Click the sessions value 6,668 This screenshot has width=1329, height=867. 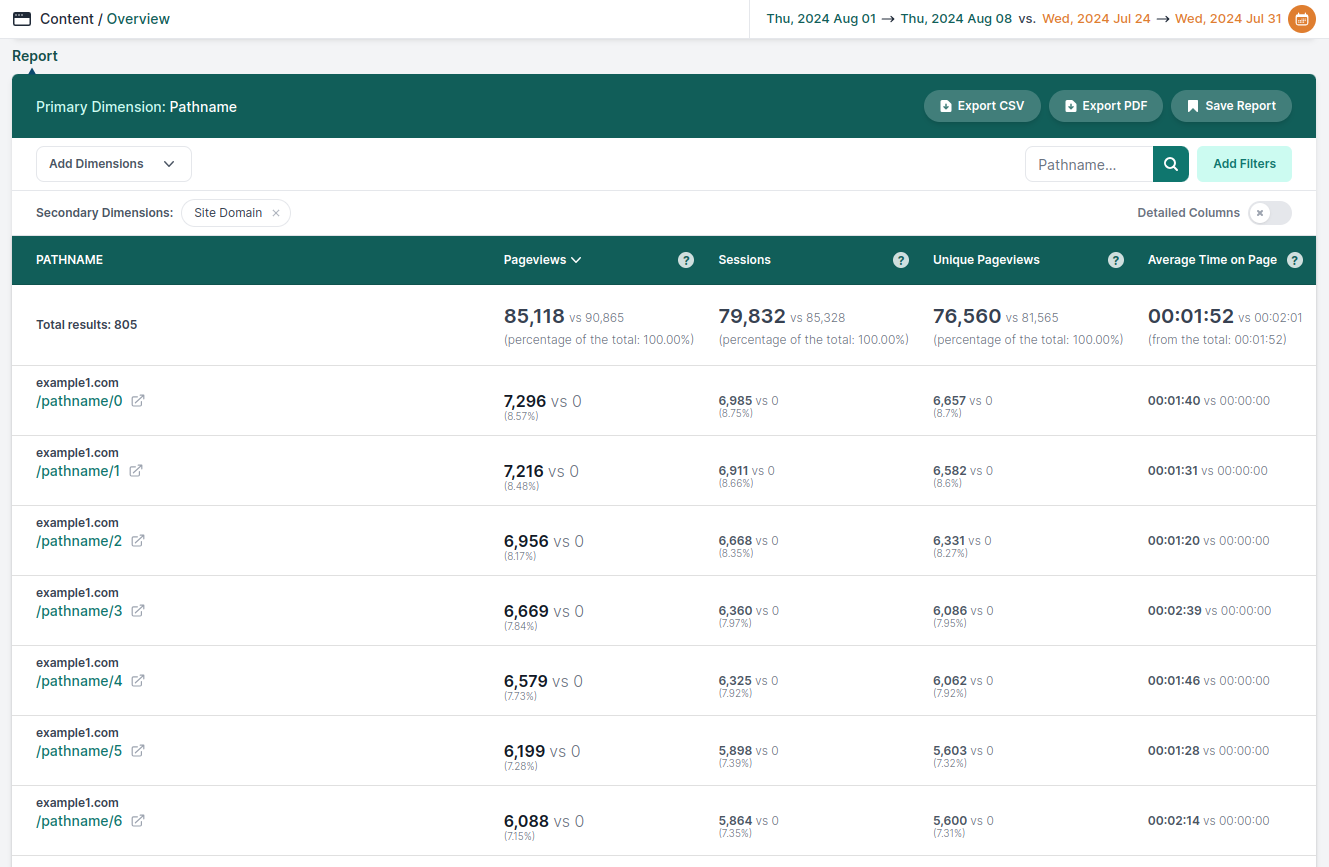point(735,541)
